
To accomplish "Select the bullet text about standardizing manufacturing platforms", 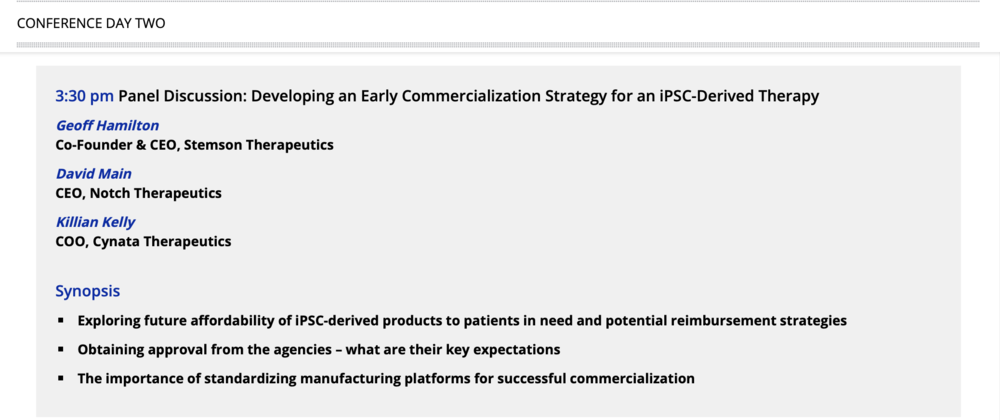I will click(386, 379).
